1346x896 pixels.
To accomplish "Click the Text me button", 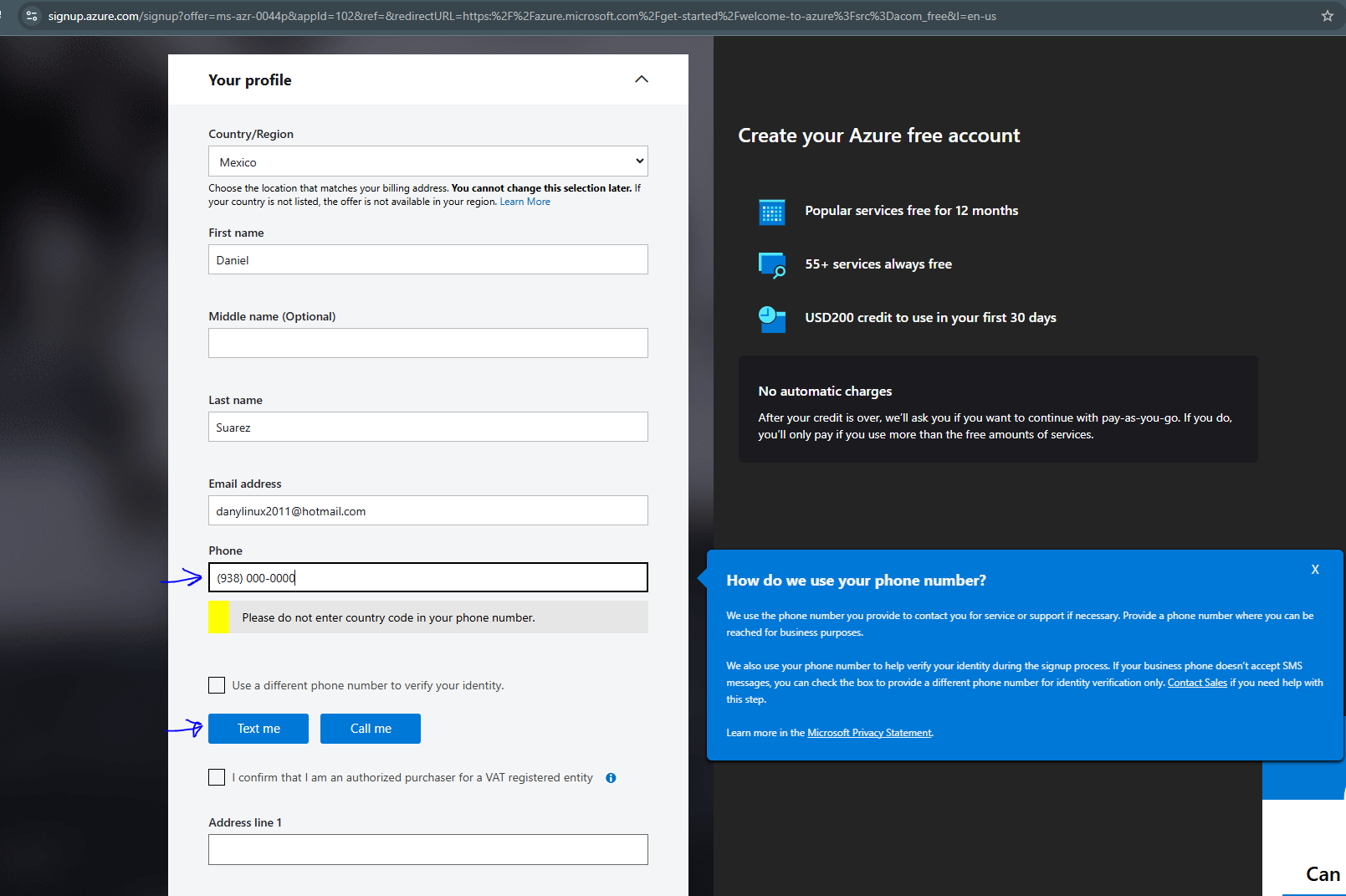I will [258, 729].
